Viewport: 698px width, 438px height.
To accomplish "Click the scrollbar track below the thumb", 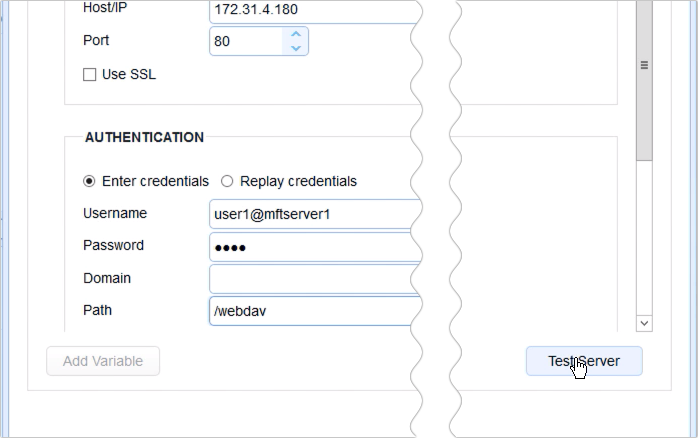I will (644, 240).
